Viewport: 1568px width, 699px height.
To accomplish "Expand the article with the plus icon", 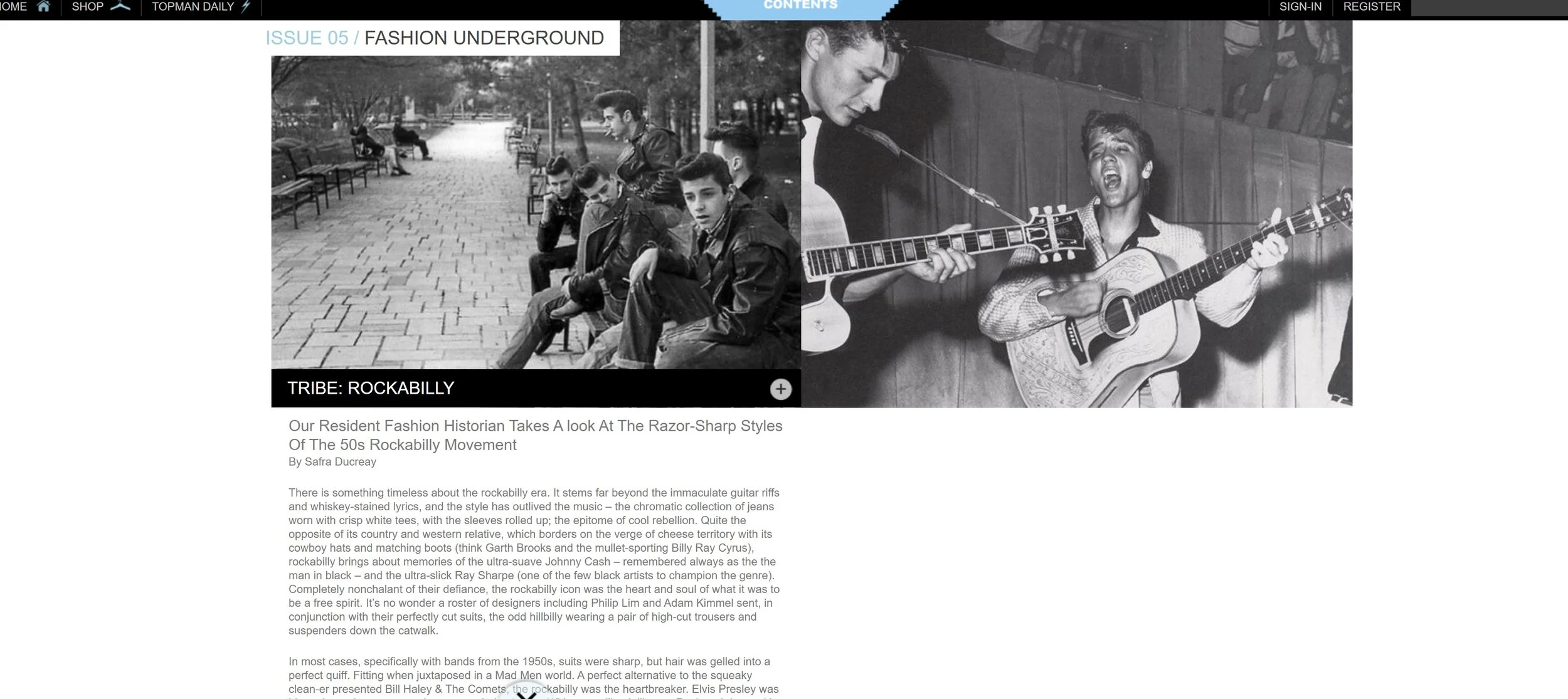I will (x=780, y=389).
